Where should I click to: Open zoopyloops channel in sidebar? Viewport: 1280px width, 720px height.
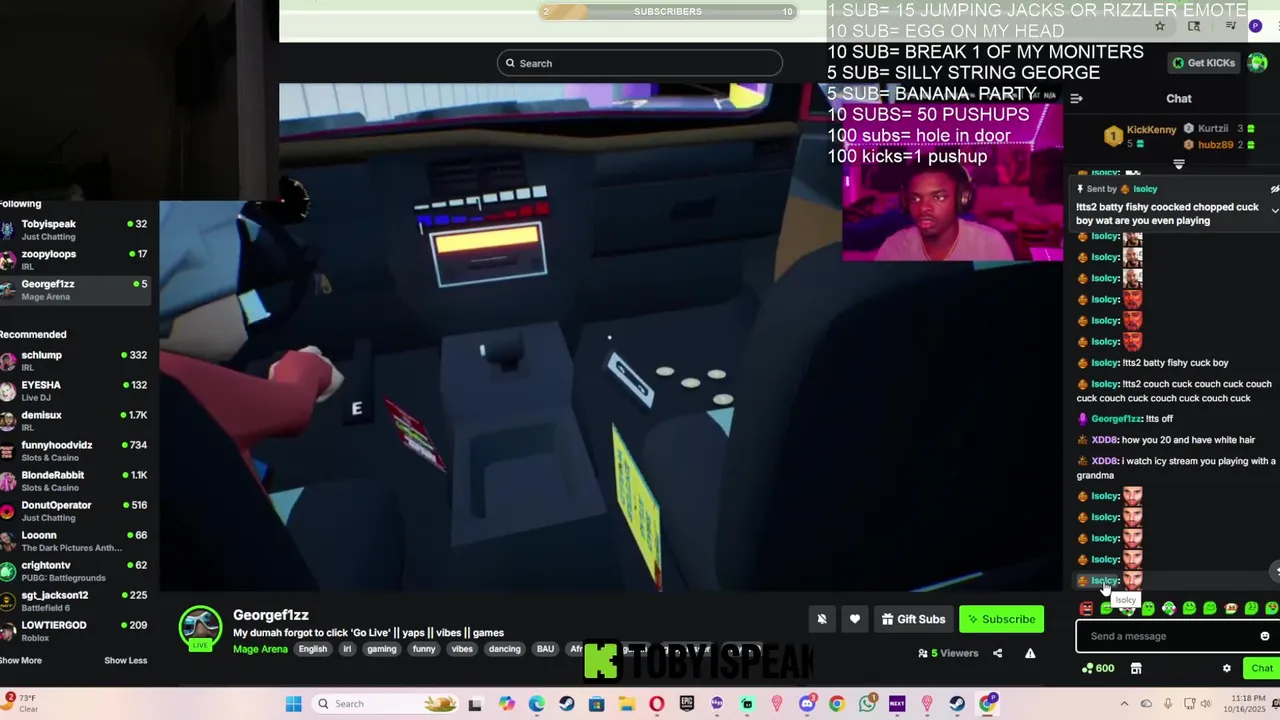75,260
